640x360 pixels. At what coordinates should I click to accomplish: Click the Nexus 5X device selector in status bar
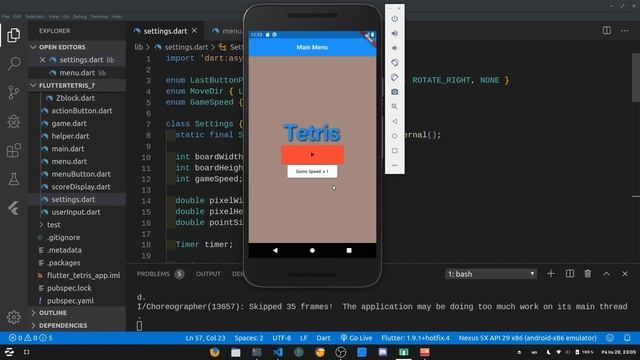(x=527, y=338)
